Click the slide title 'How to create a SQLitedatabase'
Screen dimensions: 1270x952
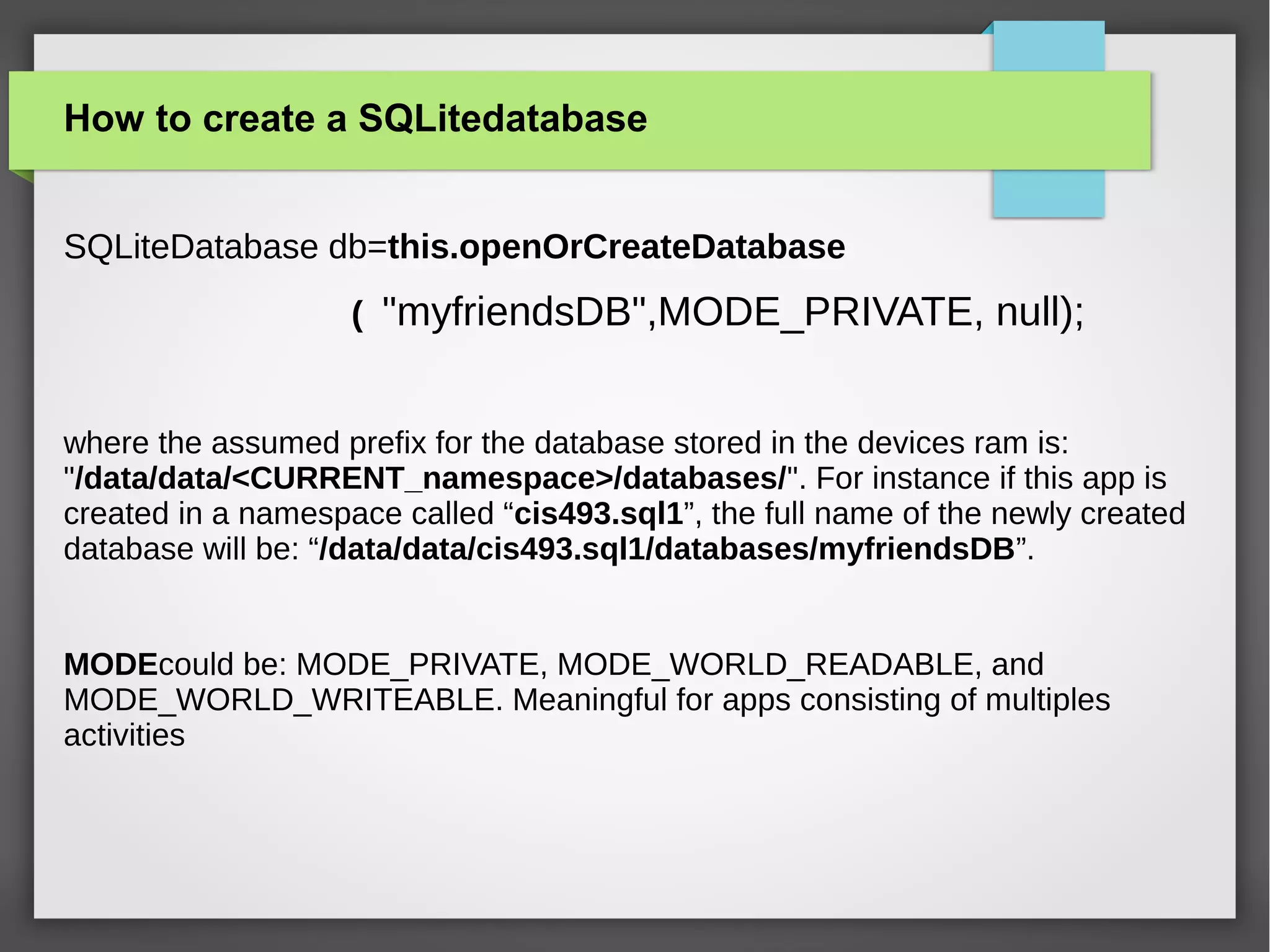point(355,118)
